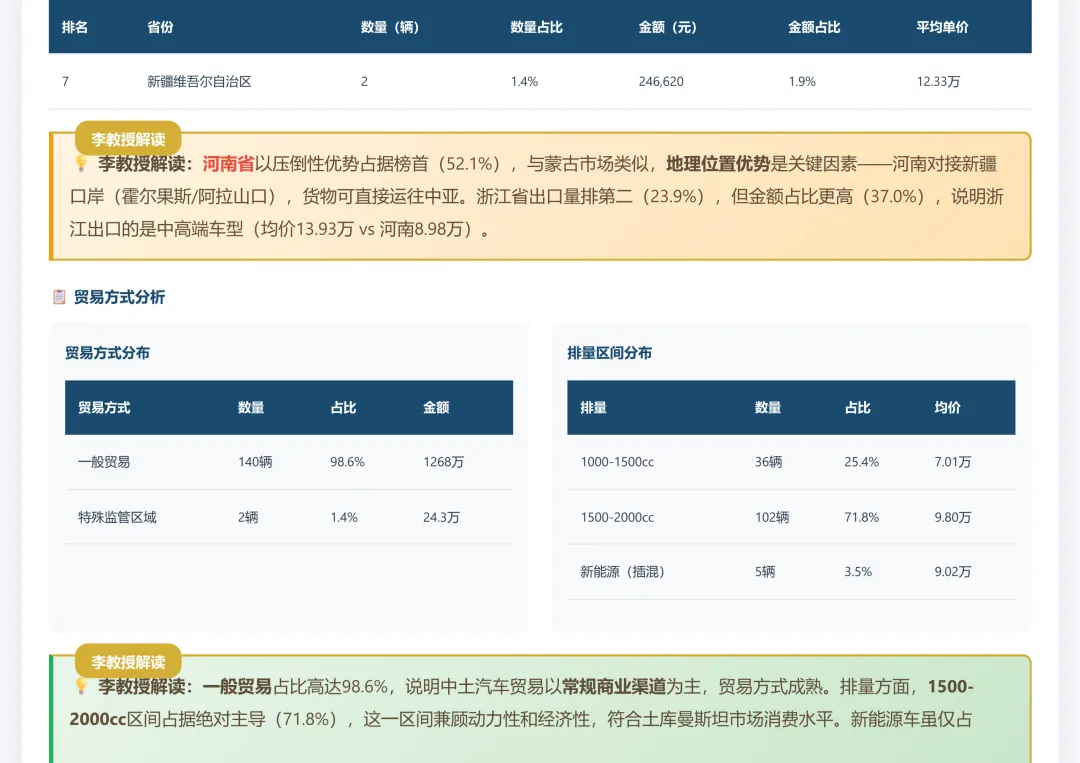Select the orange 李教授解读 badge above the yellow box
The height and width of the screenshot is (763, 1080).
(128, 139)
